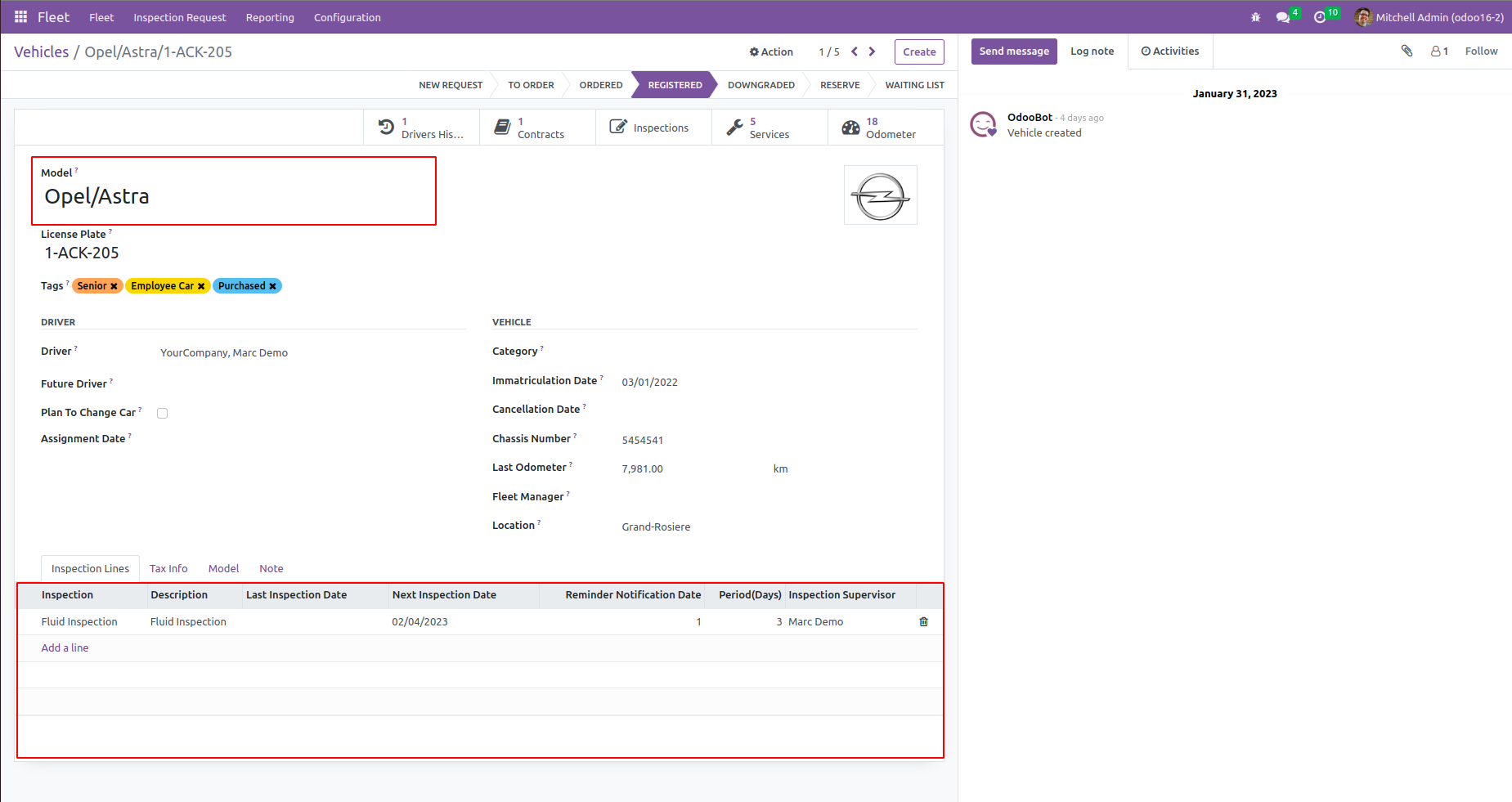
Task: Click Activities button in chatter
Action: [x=1170, y=51]
